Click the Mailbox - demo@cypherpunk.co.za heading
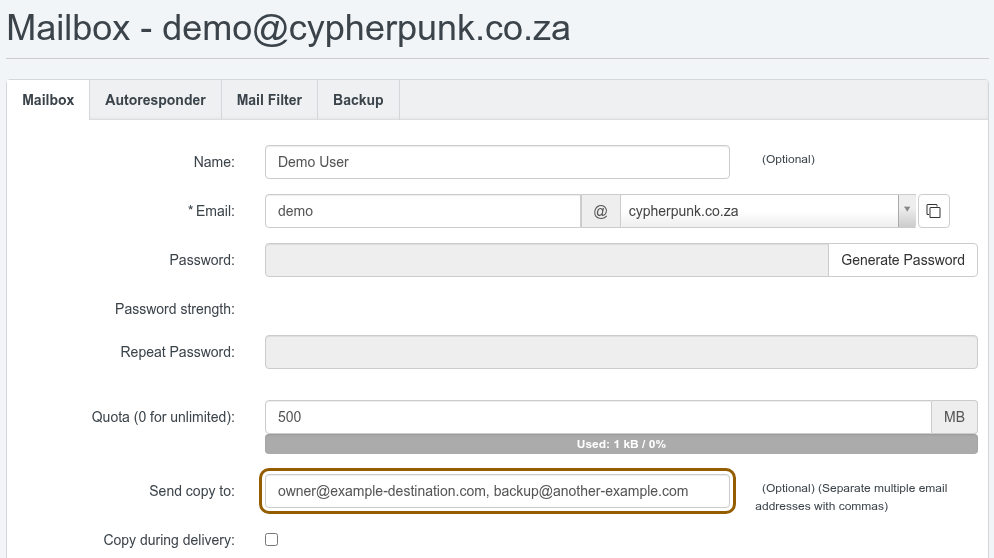This screenshot has width=994, height=558. coord(288,29)
